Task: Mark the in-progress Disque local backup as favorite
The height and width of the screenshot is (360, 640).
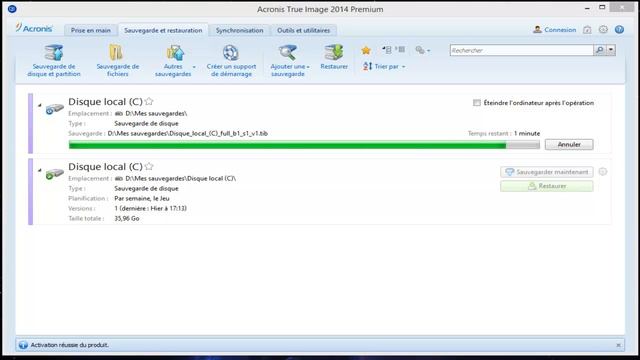Action: tap(149, 101)
